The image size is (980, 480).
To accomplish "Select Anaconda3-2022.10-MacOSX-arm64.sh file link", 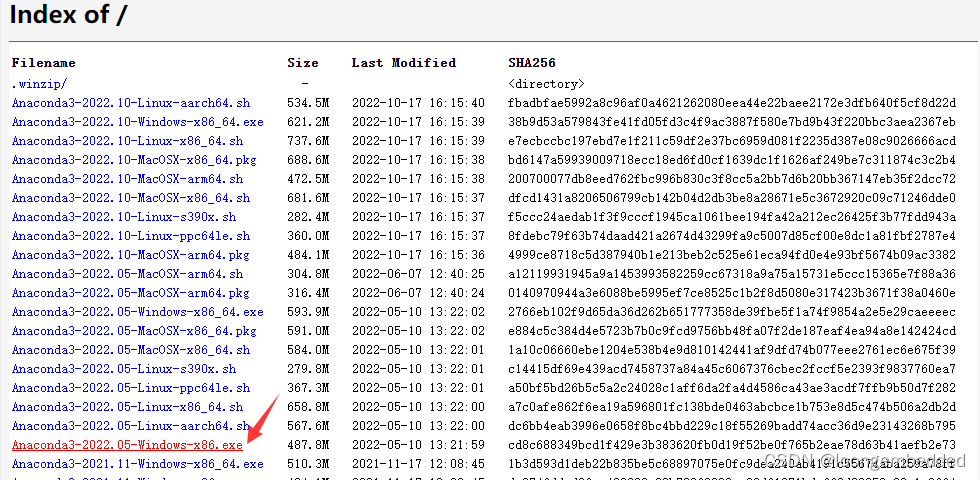I will tap(128, 179).
